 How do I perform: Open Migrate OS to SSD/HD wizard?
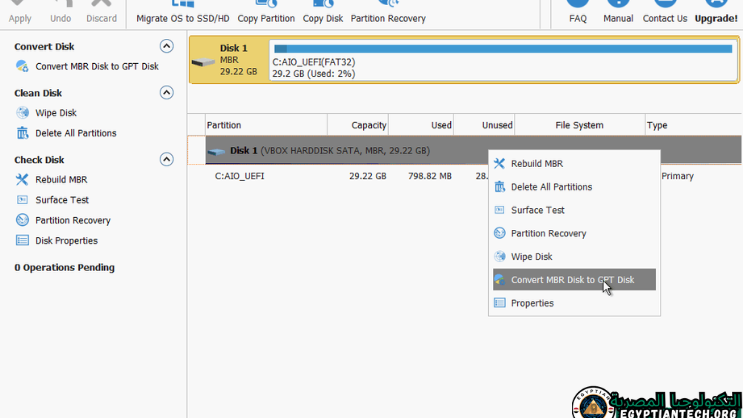click(x=183, y=12)
